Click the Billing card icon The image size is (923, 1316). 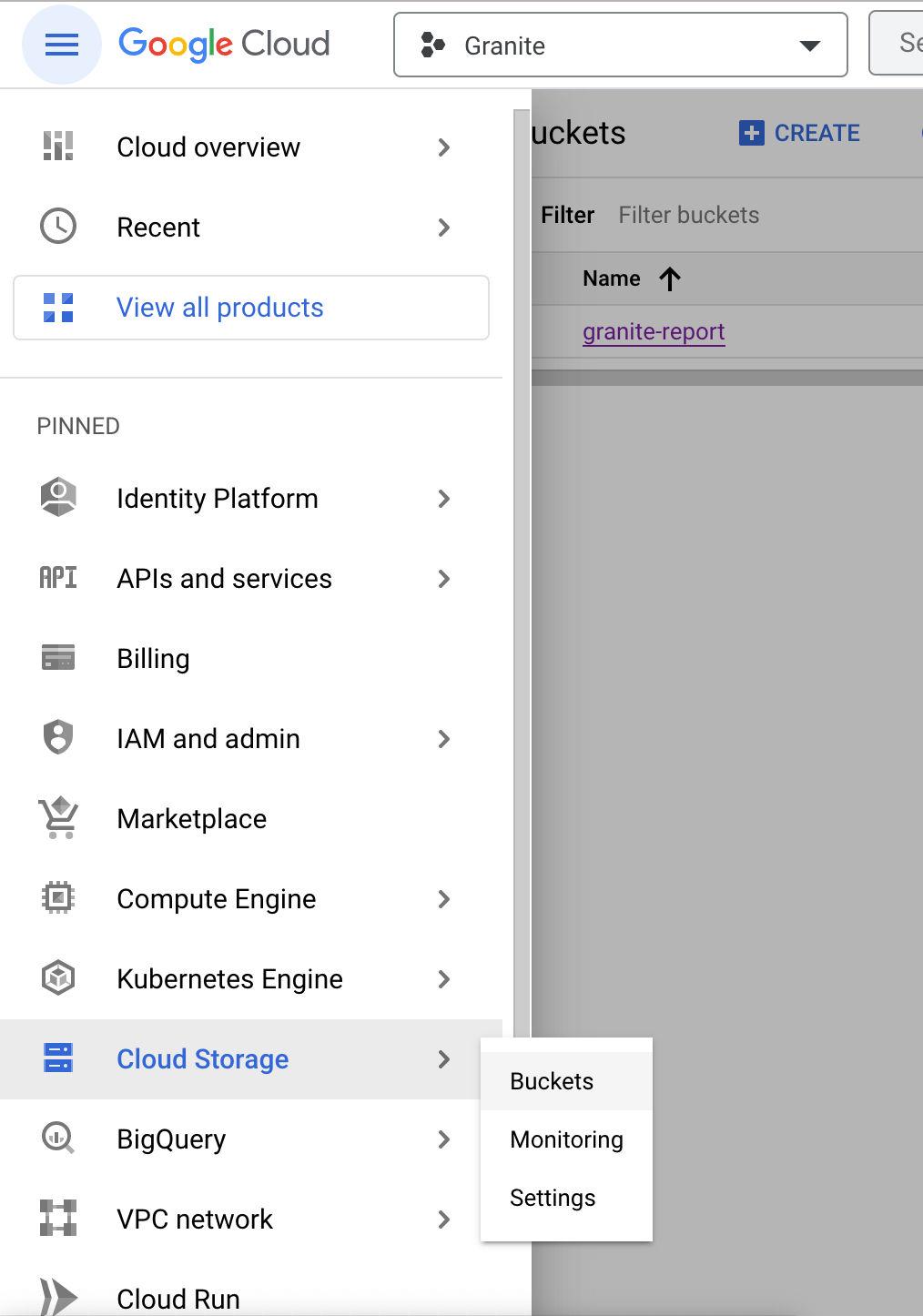click(58, 657)
